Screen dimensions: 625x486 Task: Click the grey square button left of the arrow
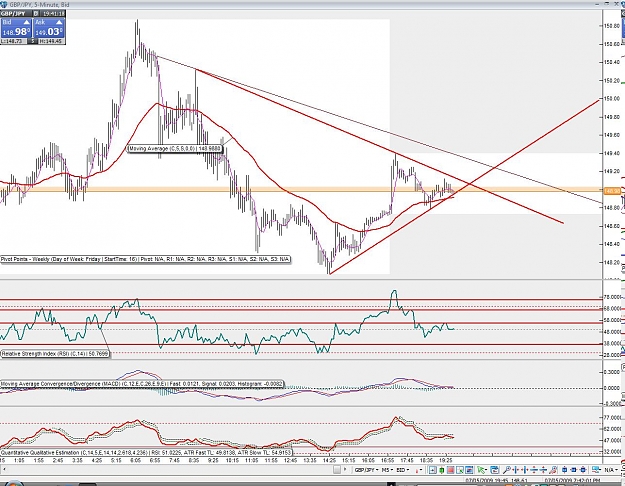337,470
